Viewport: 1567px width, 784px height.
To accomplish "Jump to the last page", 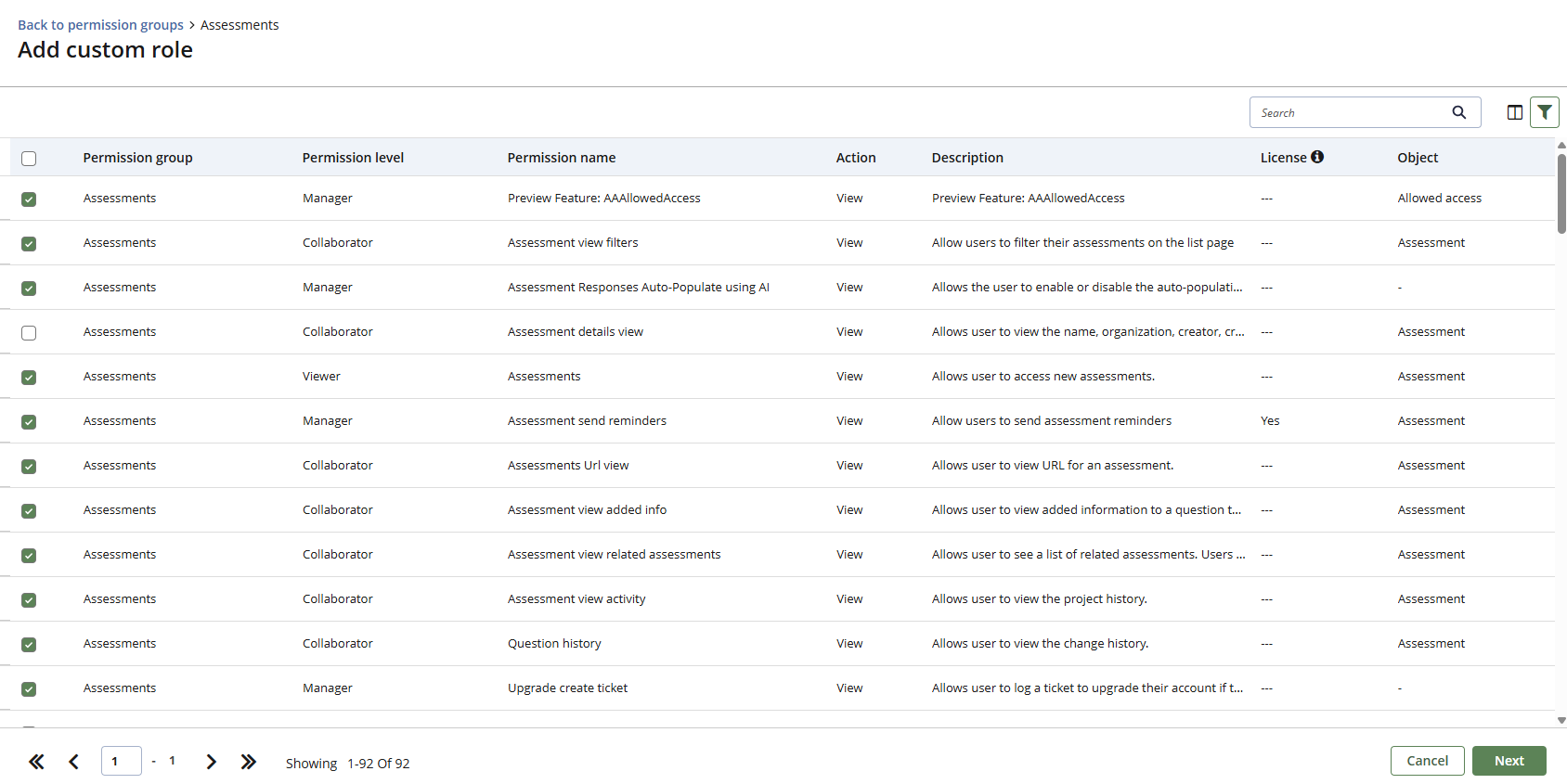I will pyautogui.click(x=248, y=762).
